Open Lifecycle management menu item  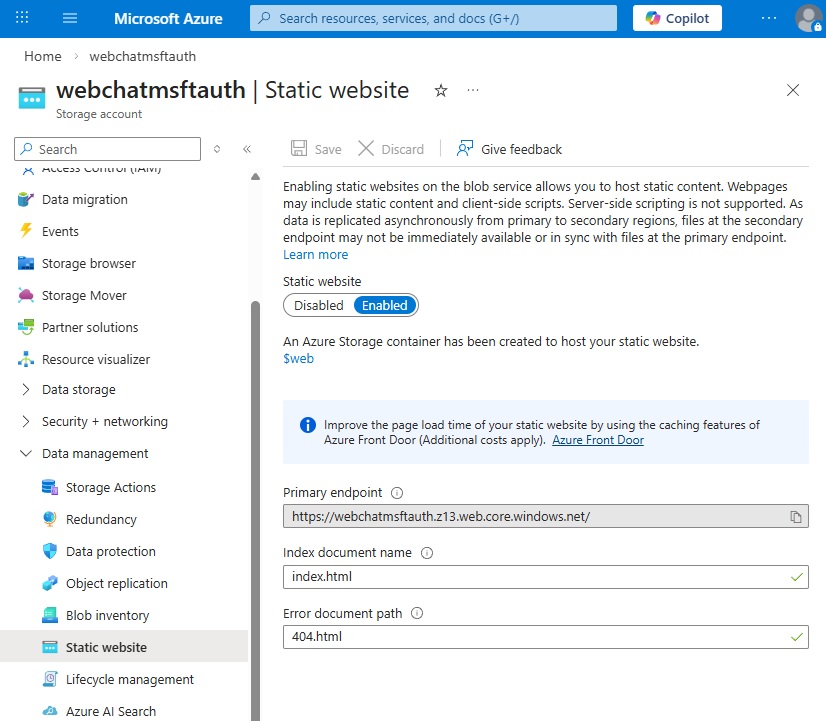pyautogui.click(x=129, y=680)
